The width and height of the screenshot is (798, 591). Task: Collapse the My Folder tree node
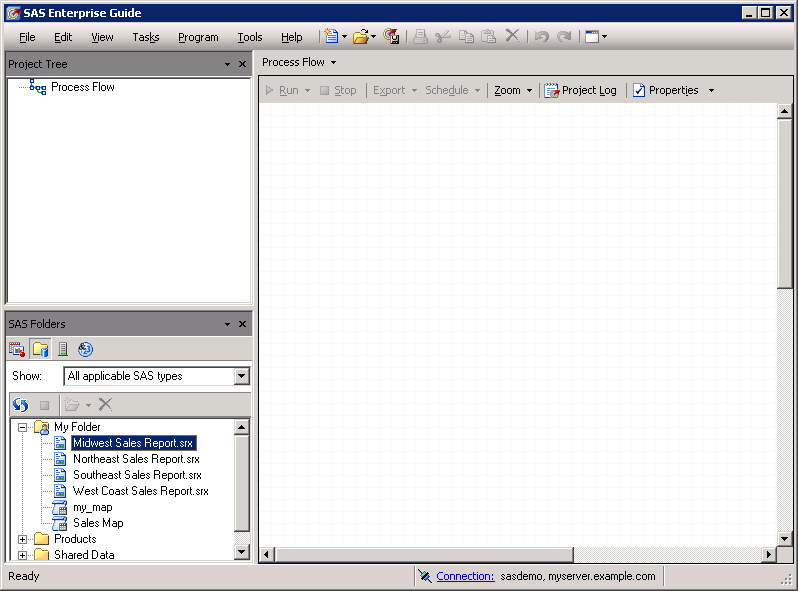click(22, 427)
